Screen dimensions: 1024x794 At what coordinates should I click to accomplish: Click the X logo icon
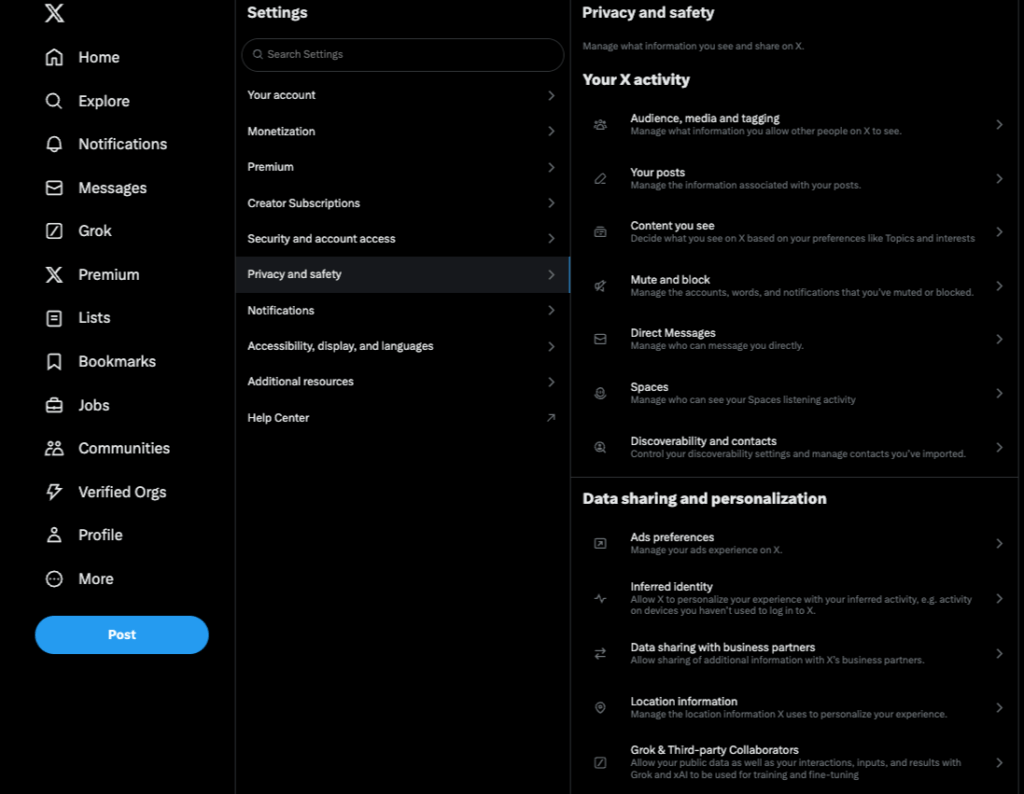[54, 12]
